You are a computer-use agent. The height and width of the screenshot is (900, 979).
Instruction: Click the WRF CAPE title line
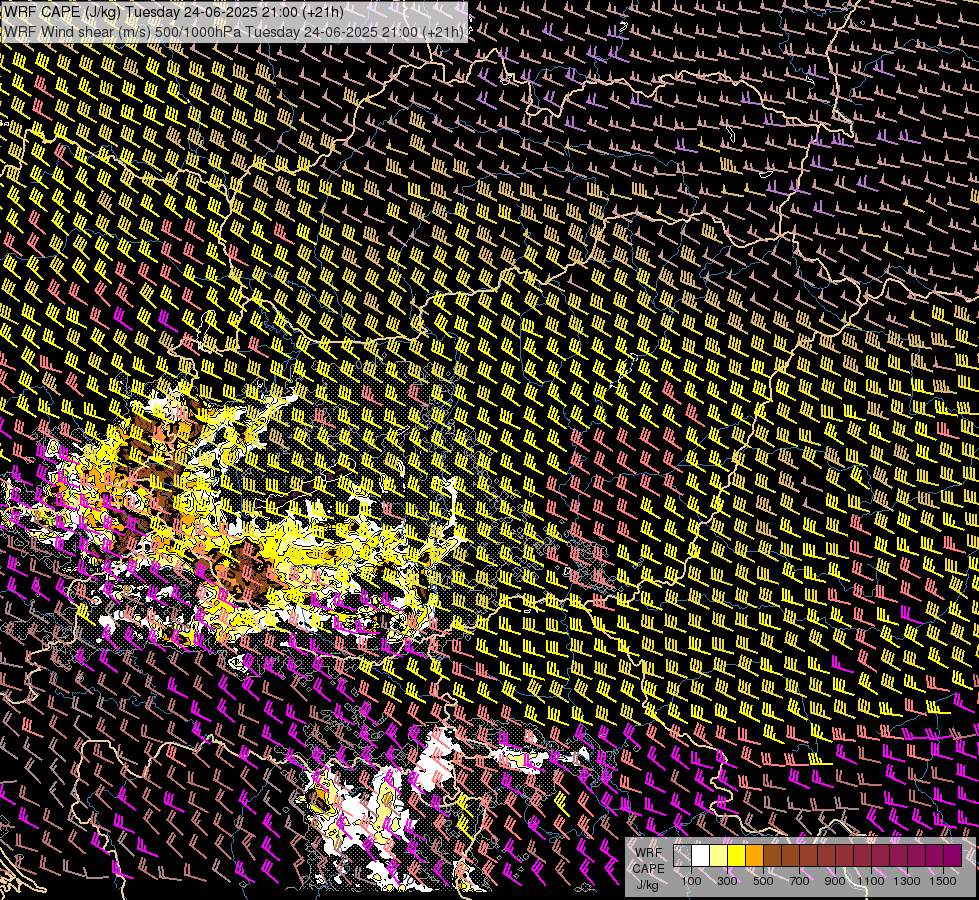[x=174, y=12]
